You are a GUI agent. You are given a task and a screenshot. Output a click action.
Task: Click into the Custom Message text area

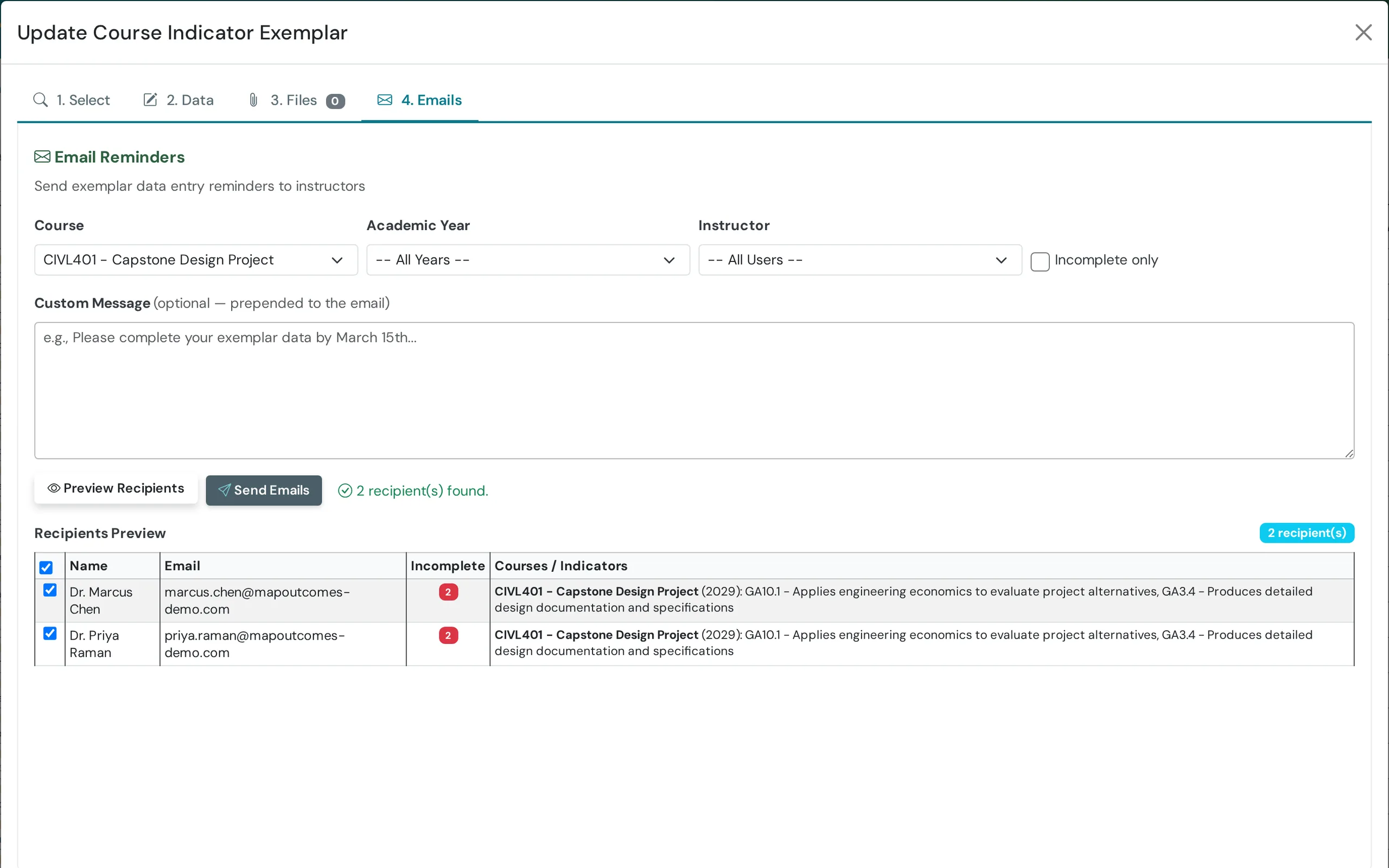pos(694,391)
